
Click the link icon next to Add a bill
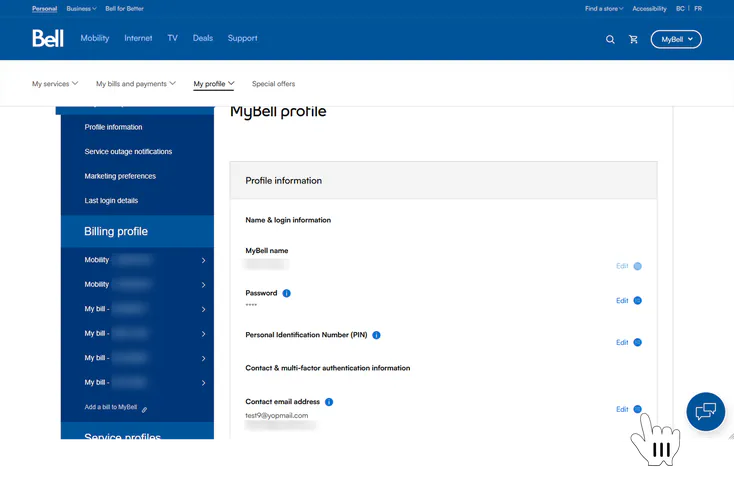[145, 410]
